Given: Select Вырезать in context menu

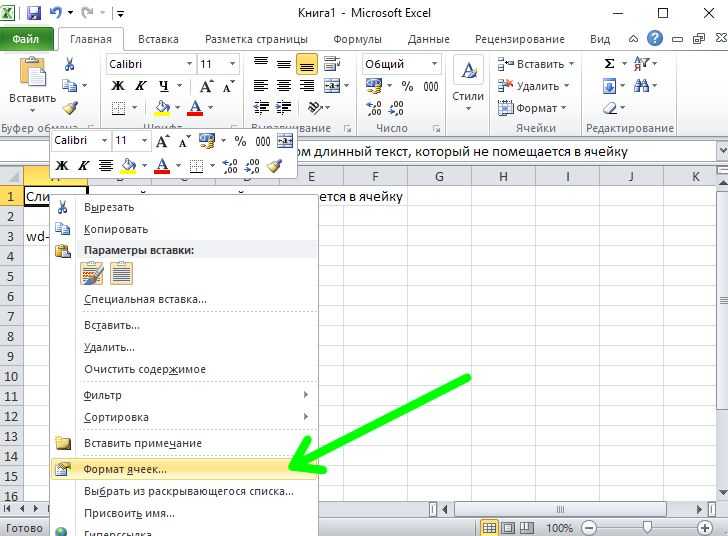Looking at the screenshot, I should coord(184,207).
